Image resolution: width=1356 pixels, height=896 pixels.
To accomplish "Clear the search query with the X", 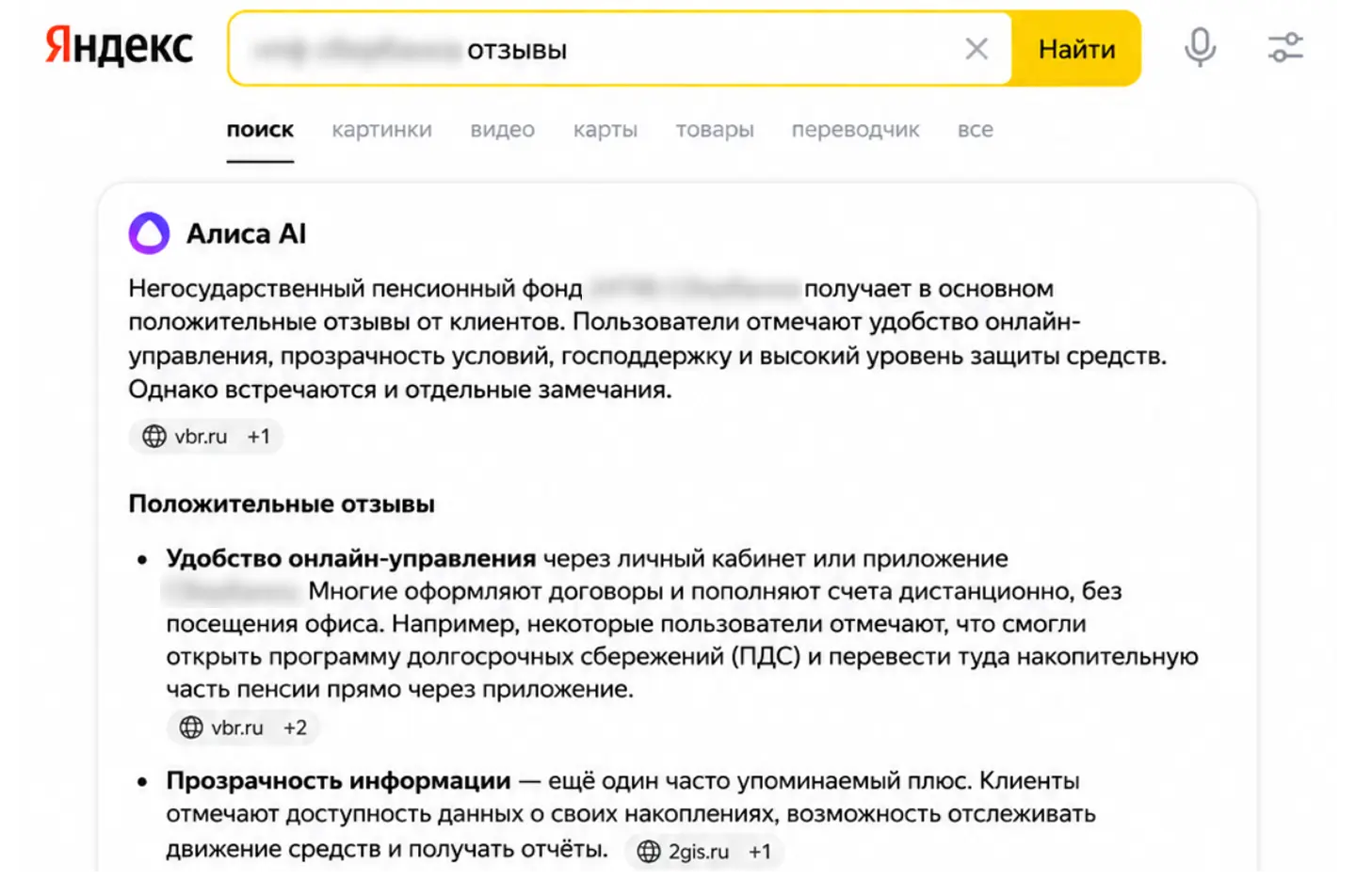I will (x=977, y=49).
